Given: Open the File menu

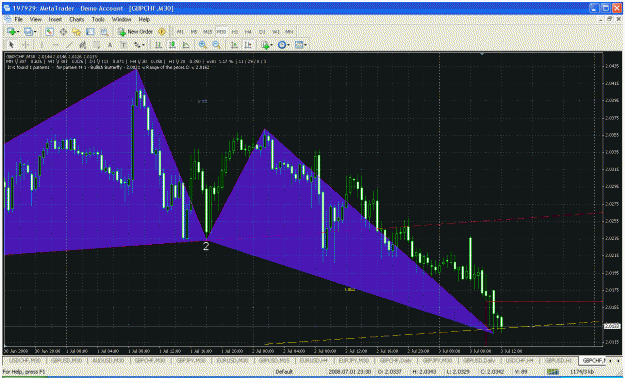Looking at the screenshot, I should click(18, 19).
